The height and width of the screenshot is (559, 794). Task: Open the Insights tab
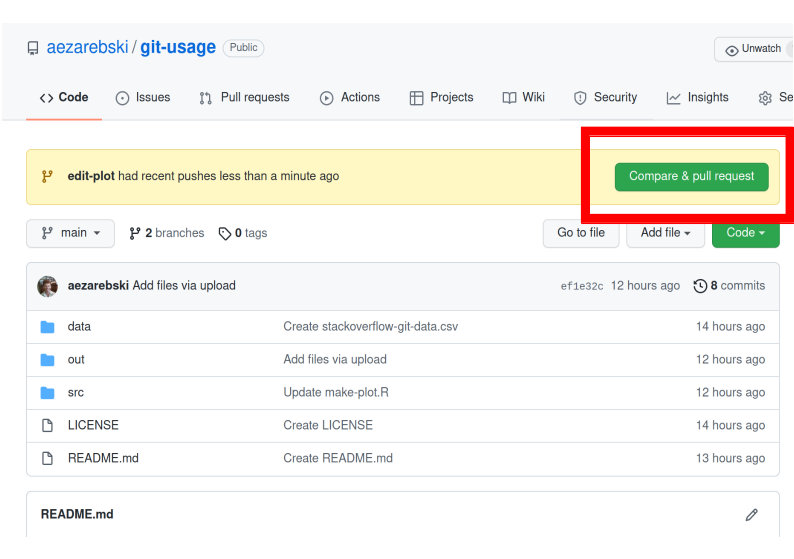click(x=697, y=97)
